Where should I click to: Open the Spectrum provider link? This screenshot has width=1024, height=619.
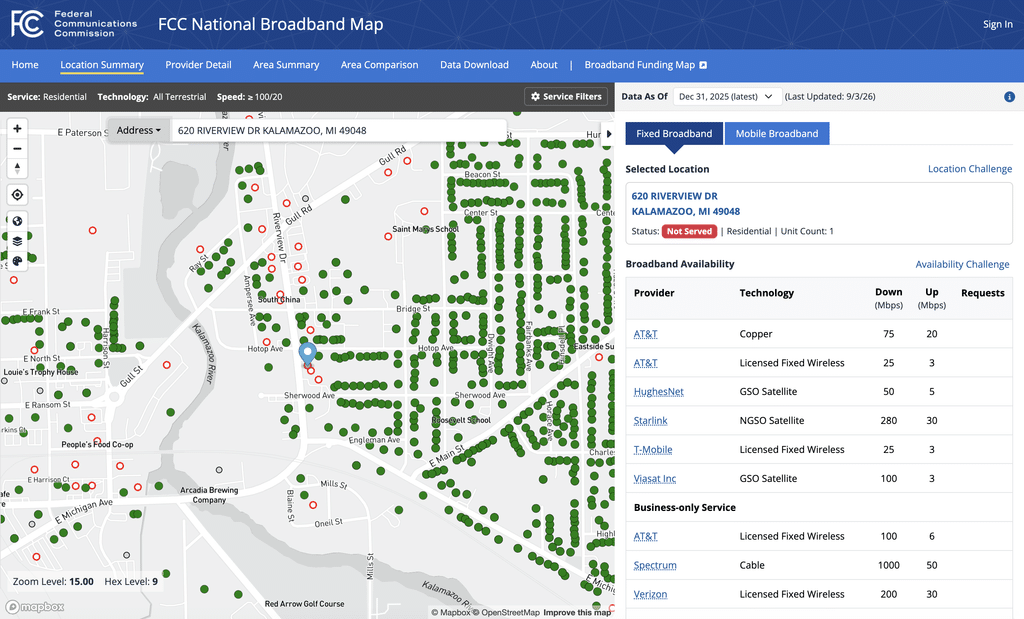point(655,565)
